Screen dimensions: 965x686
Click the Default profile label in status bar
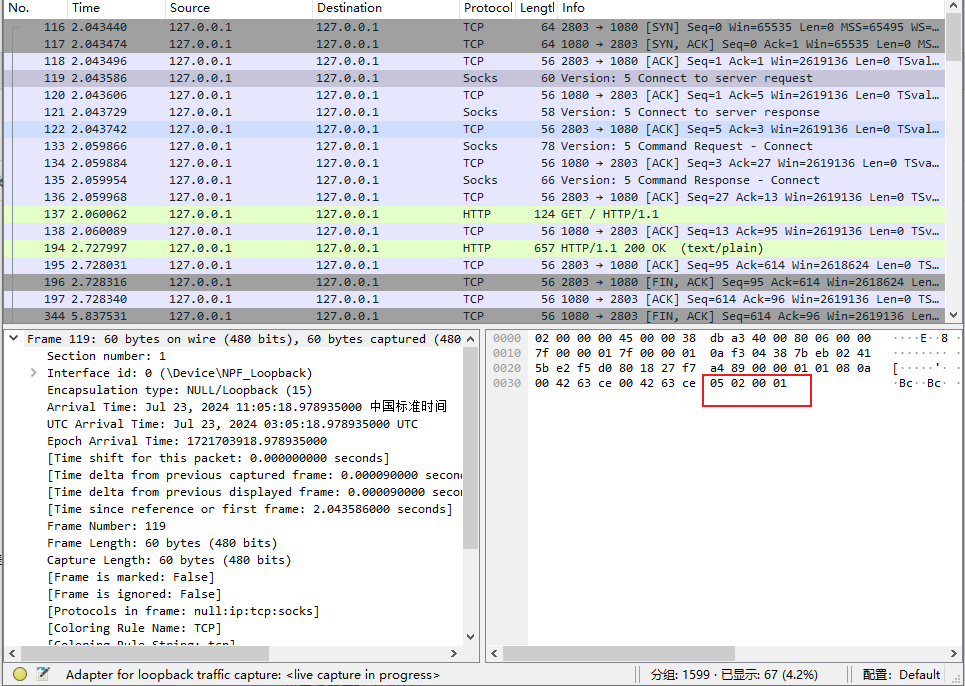pos(919,674)
